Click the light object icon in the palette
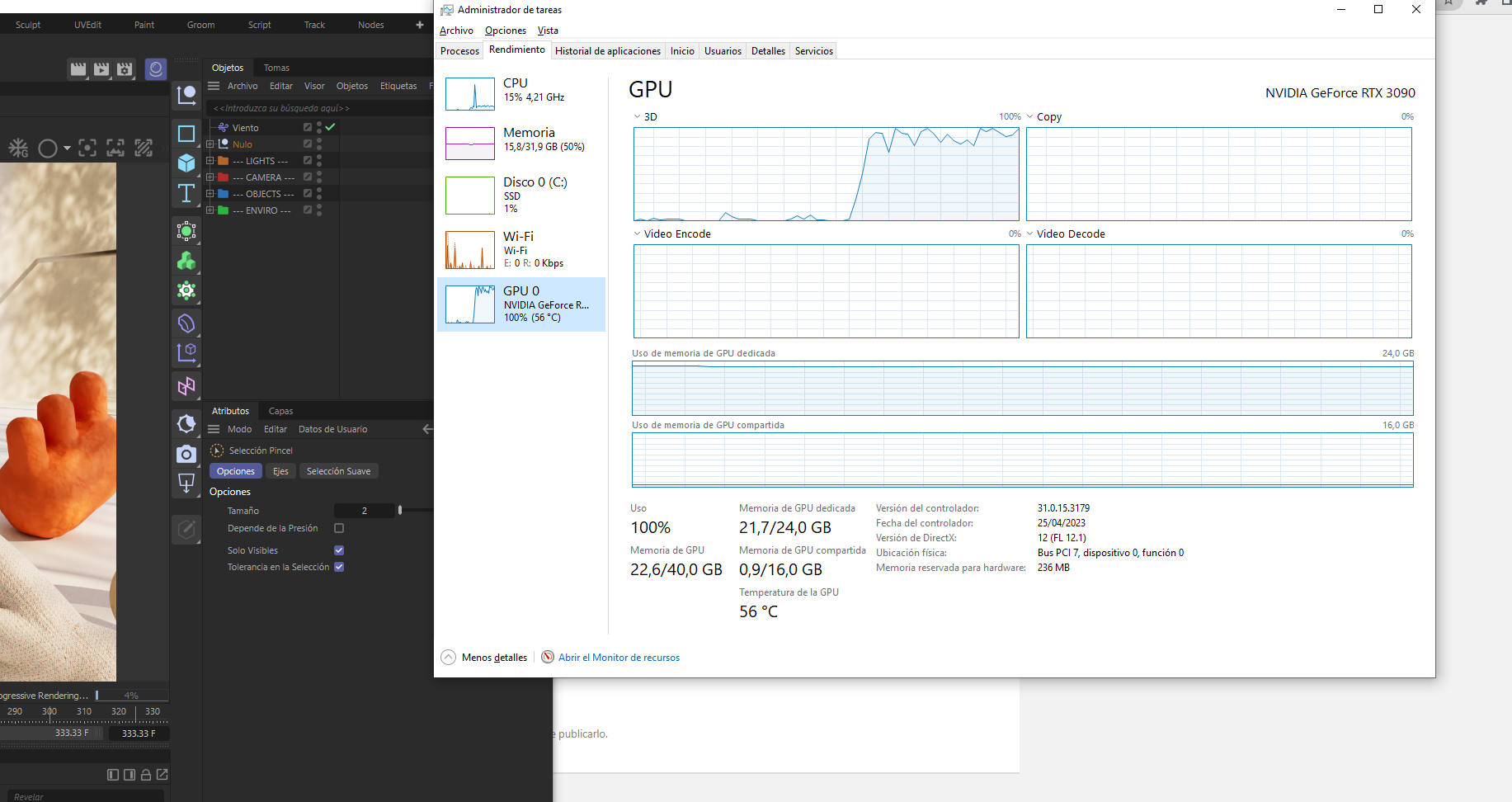Viewport: 1512px width, 802px height. coord(186,424)
